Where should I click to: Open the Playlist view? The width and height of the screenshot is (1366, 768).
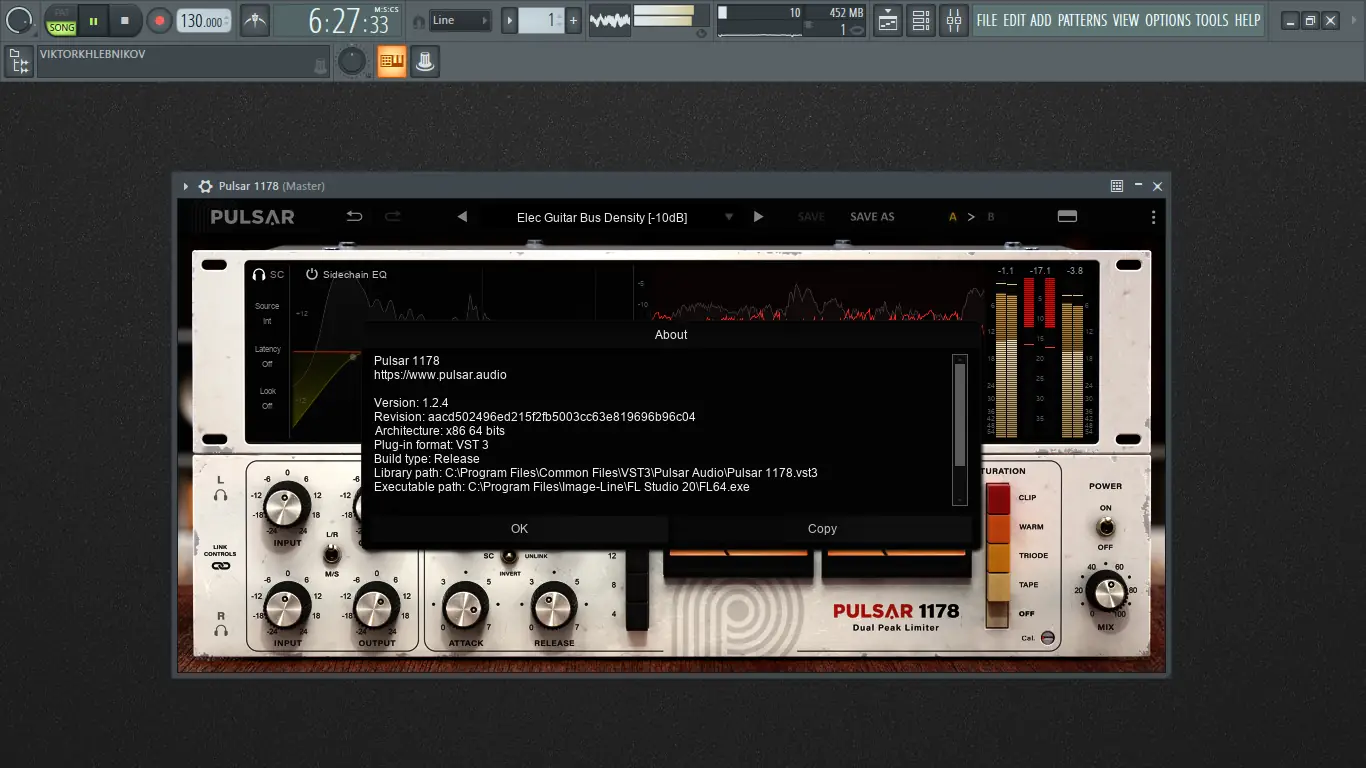point(887,20)
